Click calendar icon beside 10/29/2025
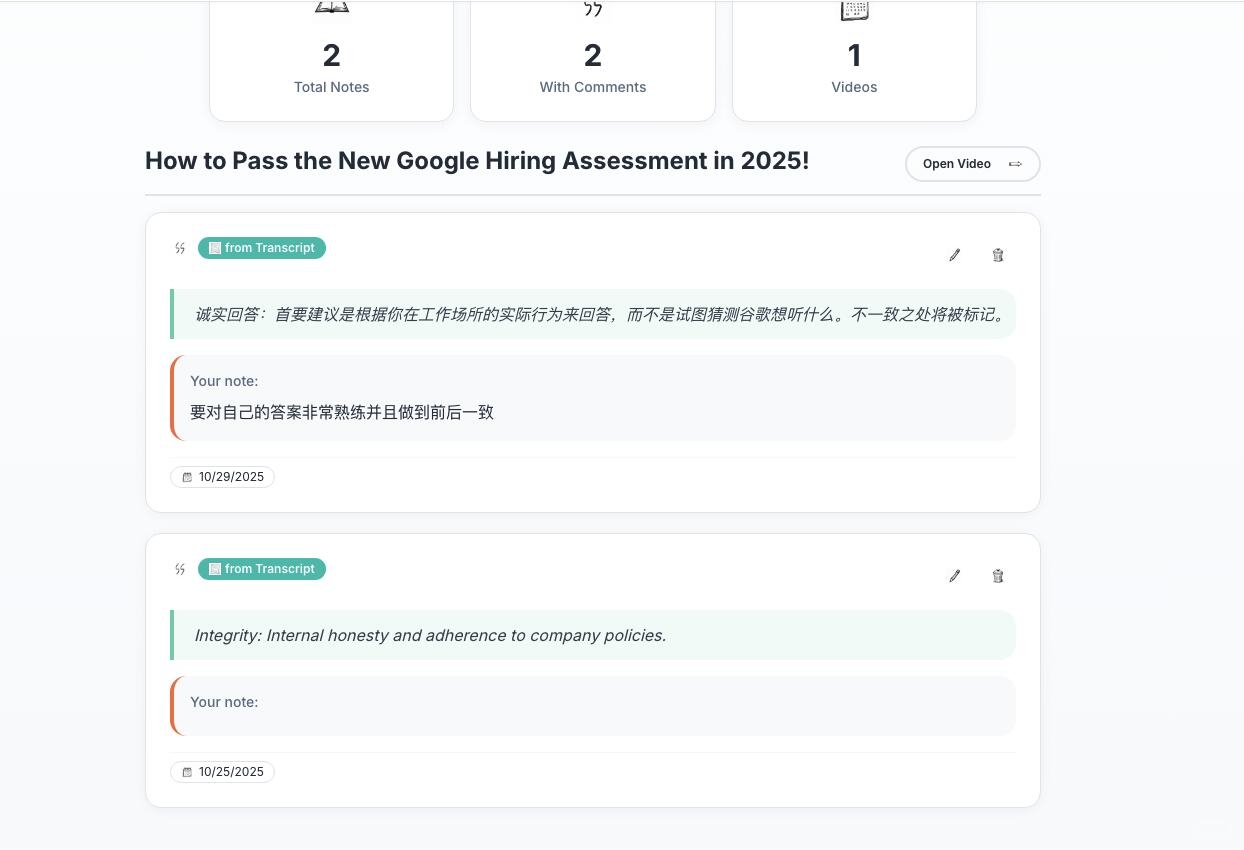Viewport: 1244px width, 850px height. [x=187, y=477]
